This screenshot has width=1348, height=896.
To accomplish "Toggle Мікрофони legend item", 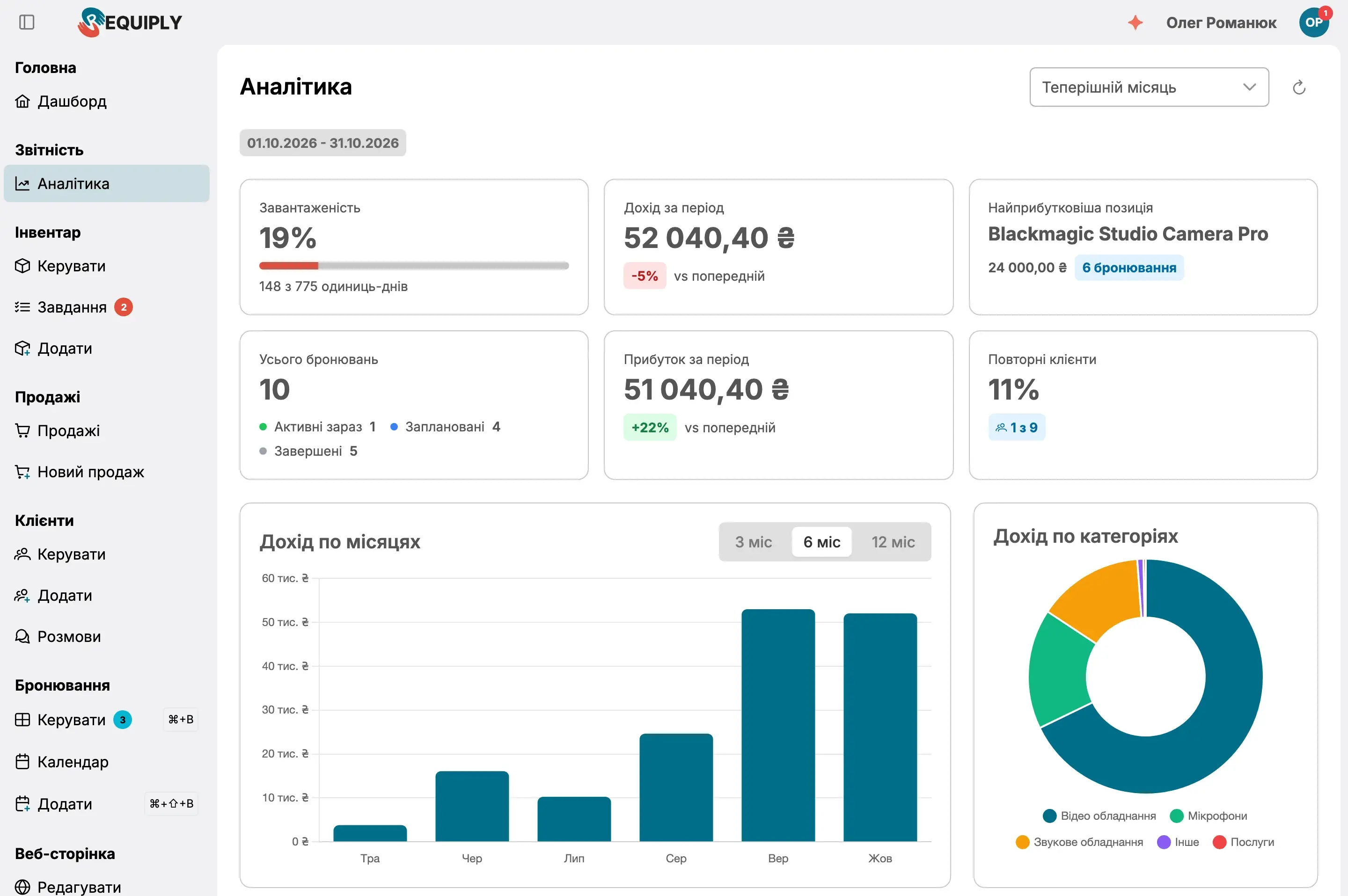I will point(1208,816).
